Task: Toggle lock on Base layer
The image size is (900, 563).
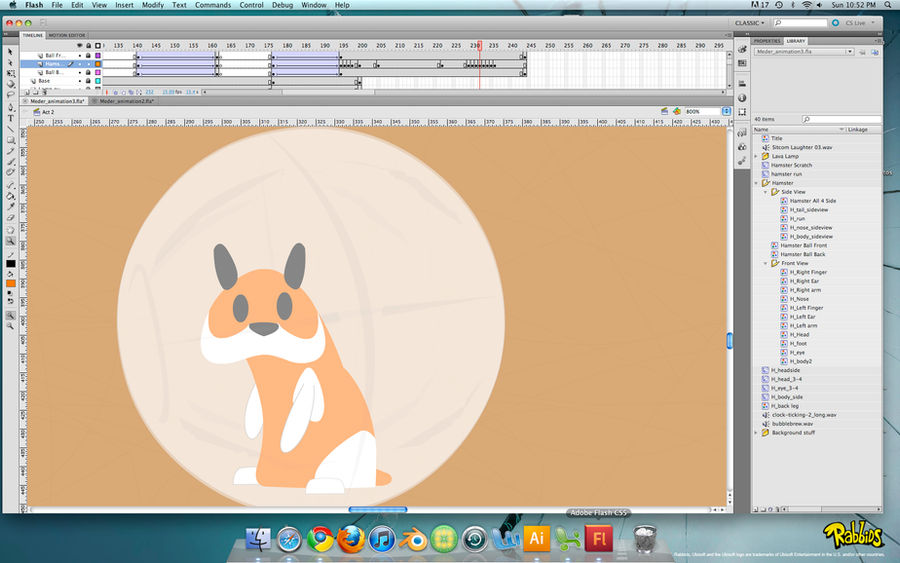Action: pyautogui.click(x=88, y=81)
